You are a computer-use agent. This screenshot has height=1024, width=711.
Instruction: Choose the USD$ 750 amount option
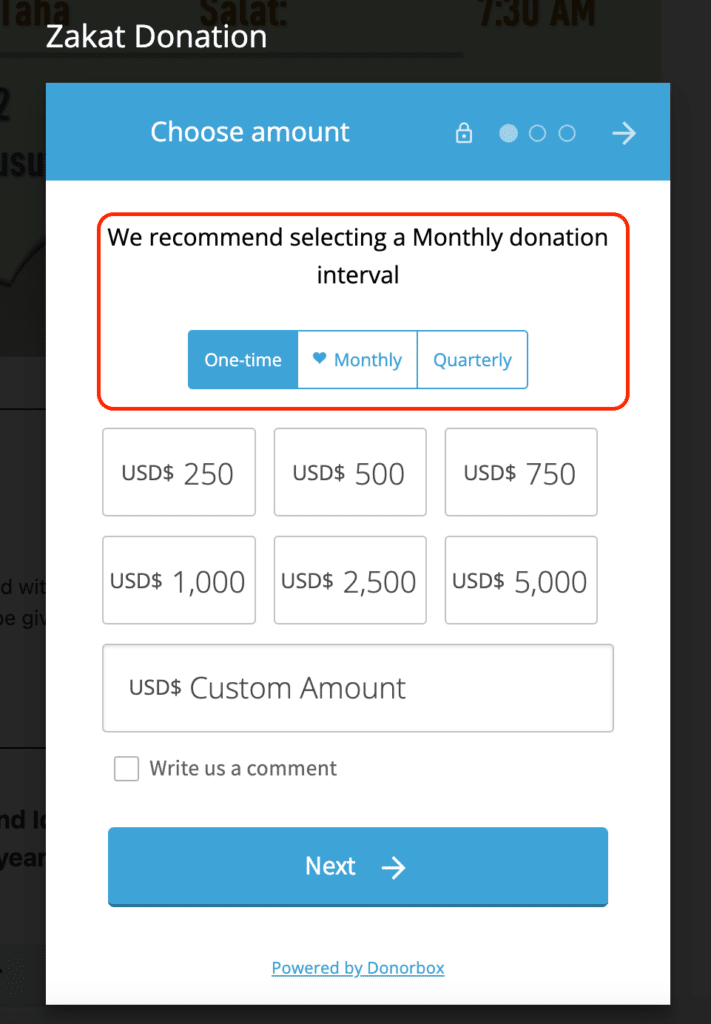(x=521, y=473)
